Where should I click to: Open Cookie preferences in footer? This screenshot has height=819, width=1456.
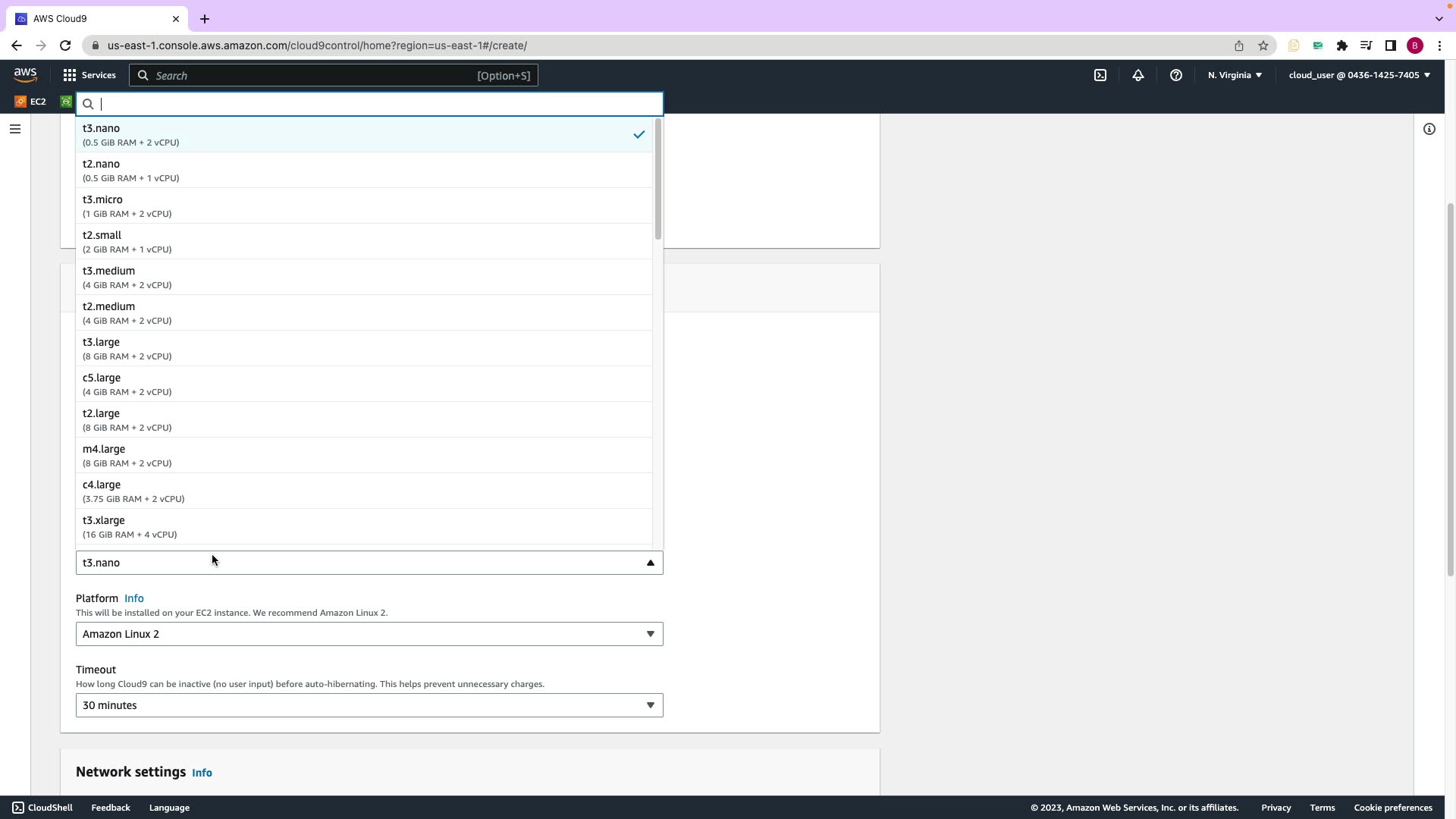[1393, 808]
